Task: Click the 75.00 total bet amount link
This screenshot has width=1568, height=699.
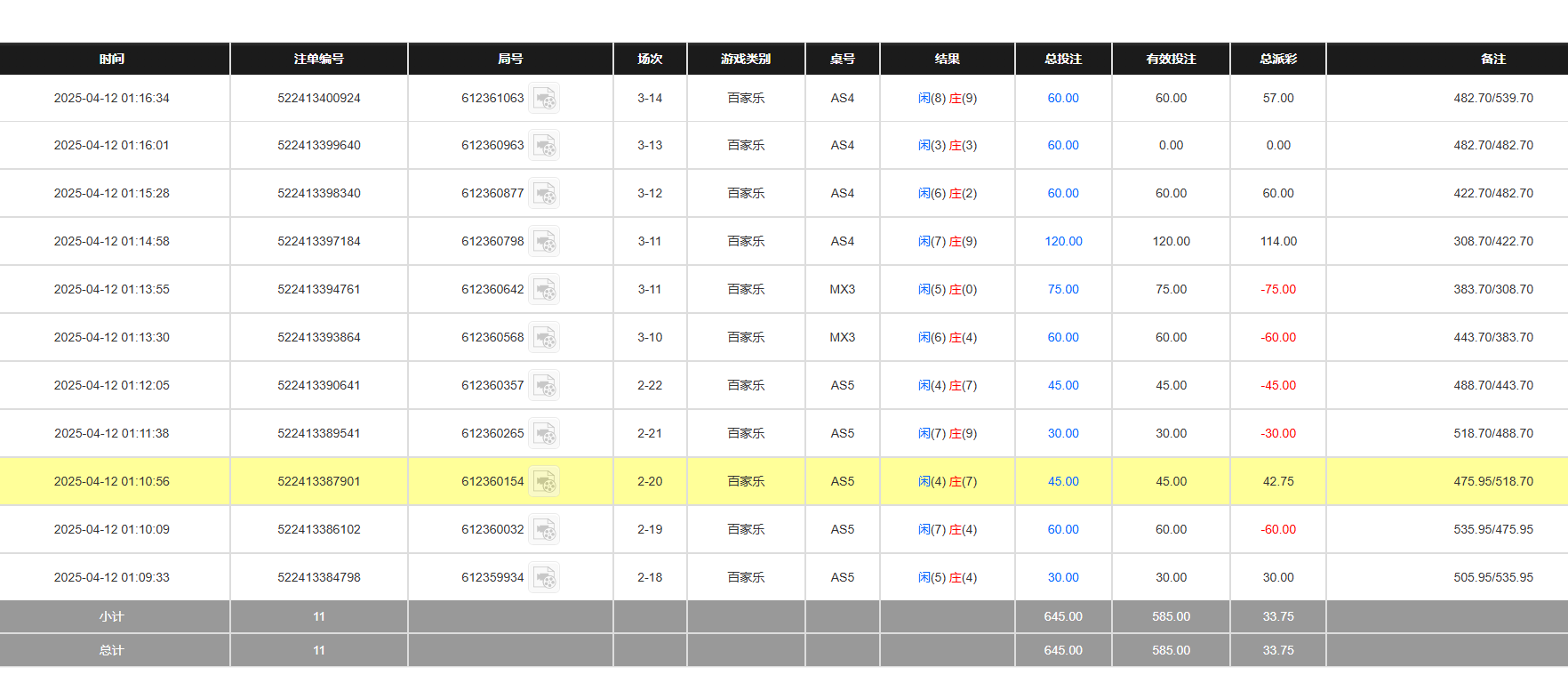Action: point(1063,289)
